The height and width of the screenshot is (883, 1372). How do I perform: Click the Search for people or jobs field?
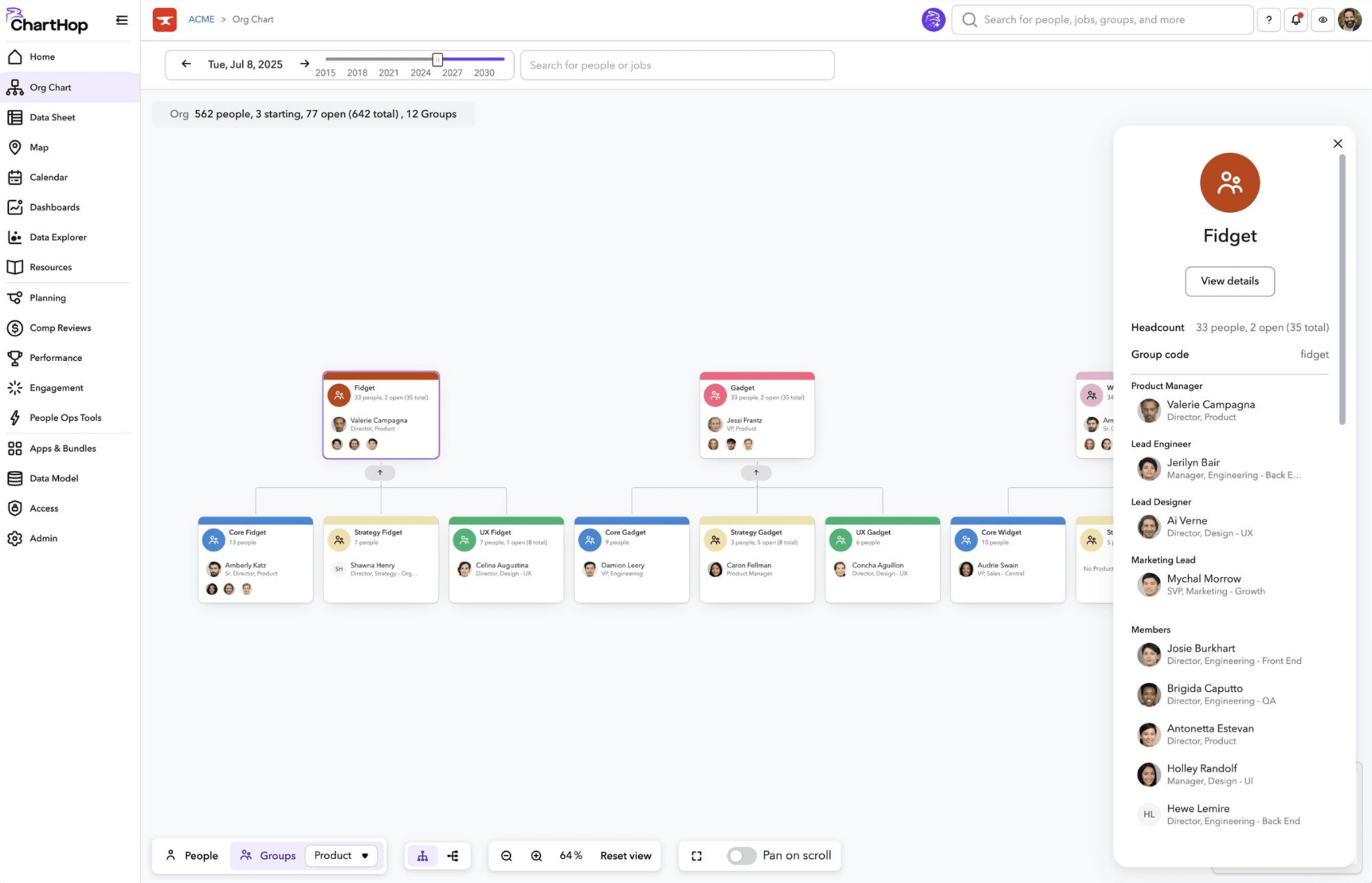coord(677,65)
